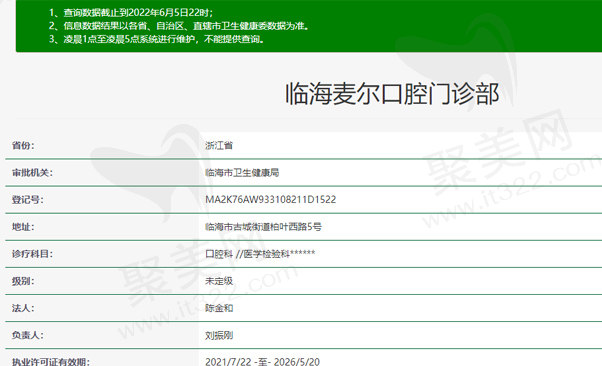Select the 执业许可证有效期 label

coord(51,362)
